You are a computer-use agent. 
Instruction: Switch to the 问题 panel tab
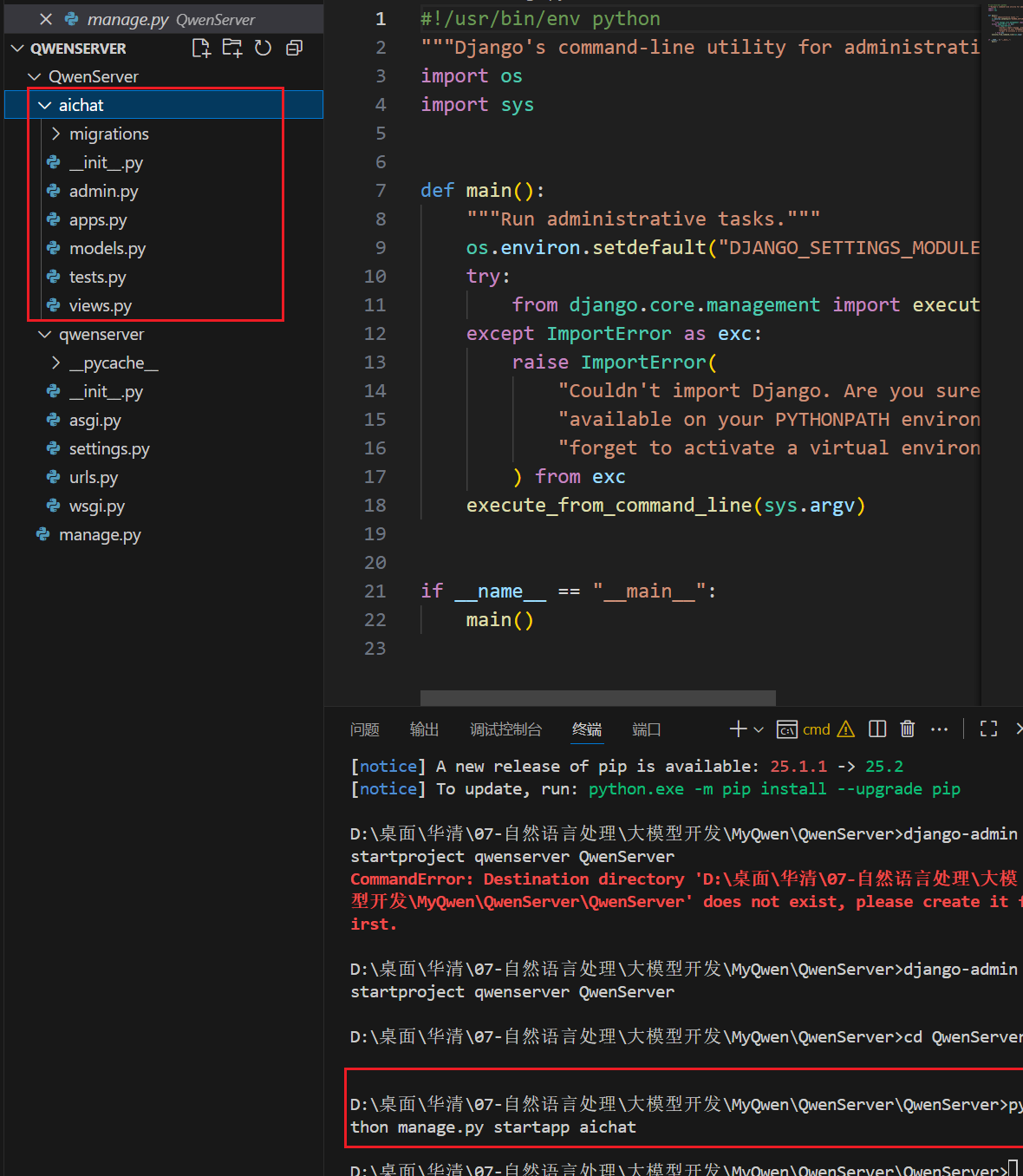click(365, 729)
